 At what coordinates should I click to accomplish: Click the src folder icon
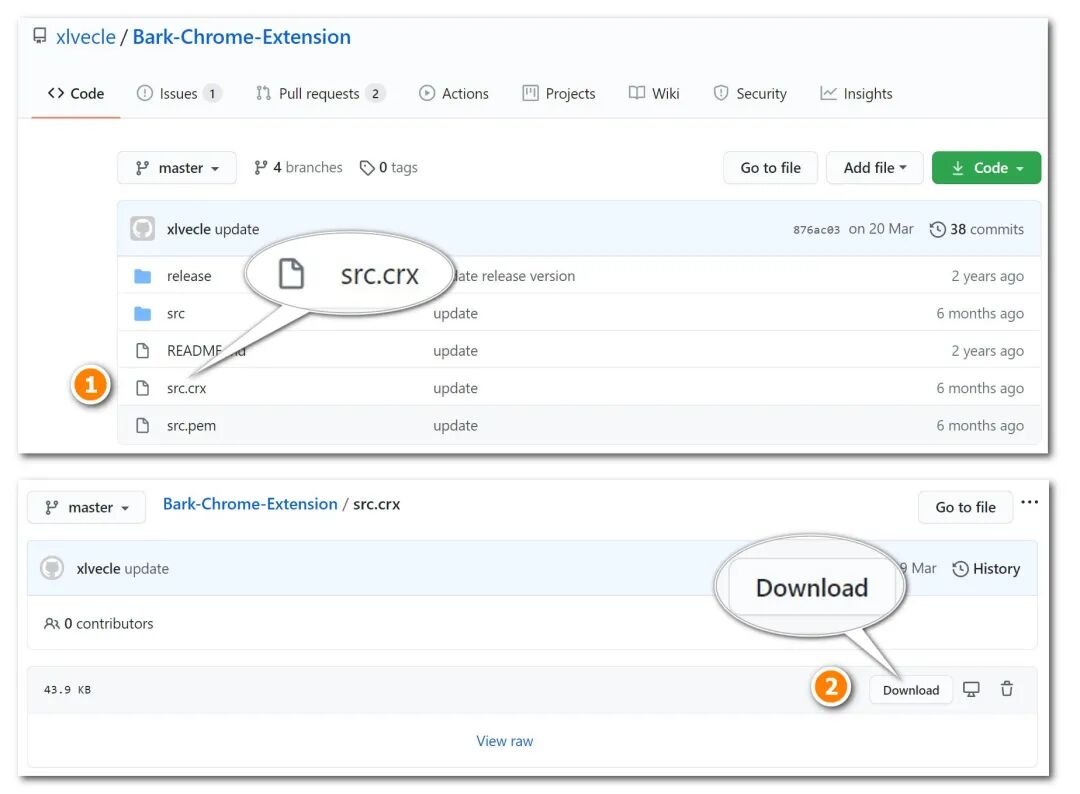tap(143, 313)
